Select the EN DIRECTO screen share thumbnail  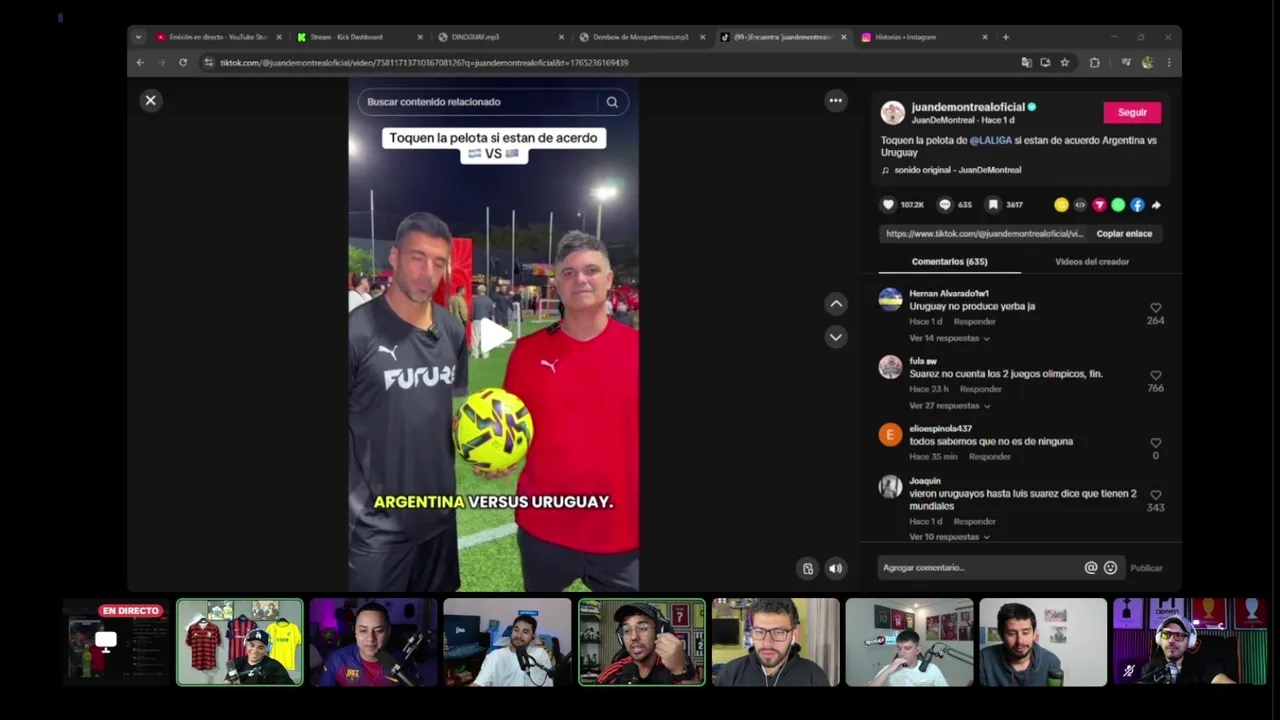click(115, 642)
